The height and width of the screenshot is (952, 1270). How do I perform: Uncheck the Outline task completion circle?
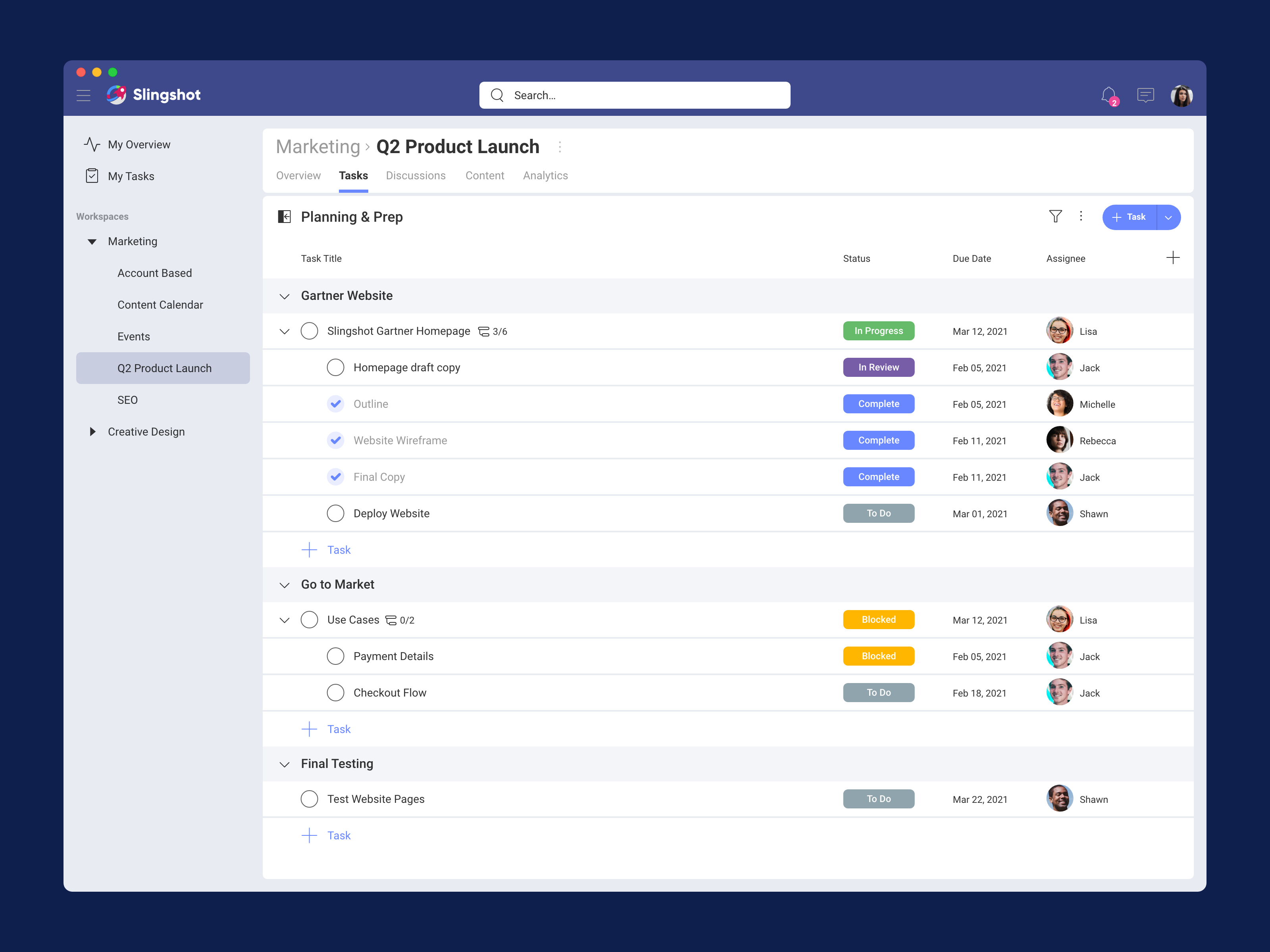(x=335, y=403)
